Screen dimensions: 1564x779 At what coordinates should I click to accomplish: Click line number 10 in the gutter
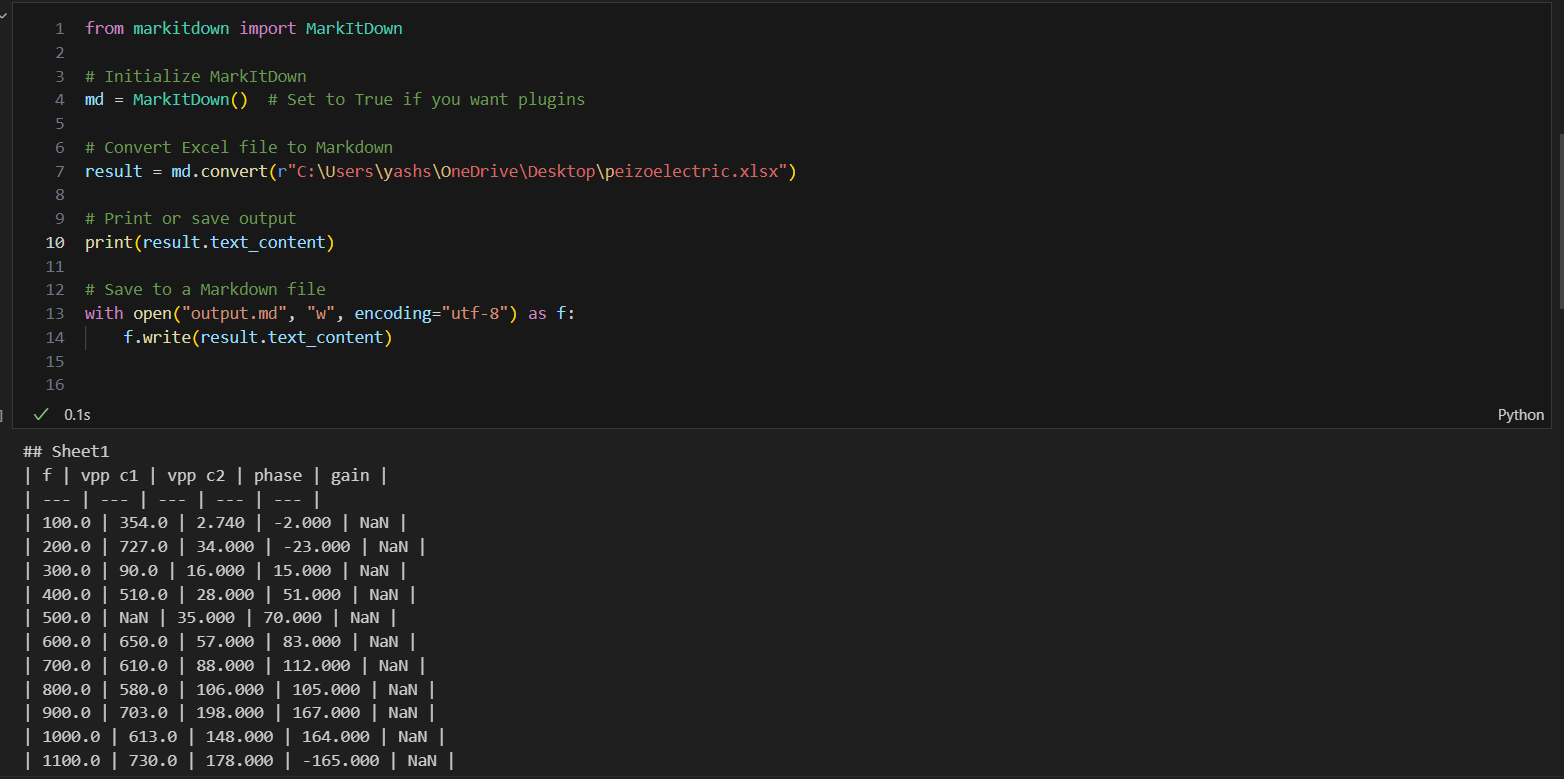(x=54, y=242)
